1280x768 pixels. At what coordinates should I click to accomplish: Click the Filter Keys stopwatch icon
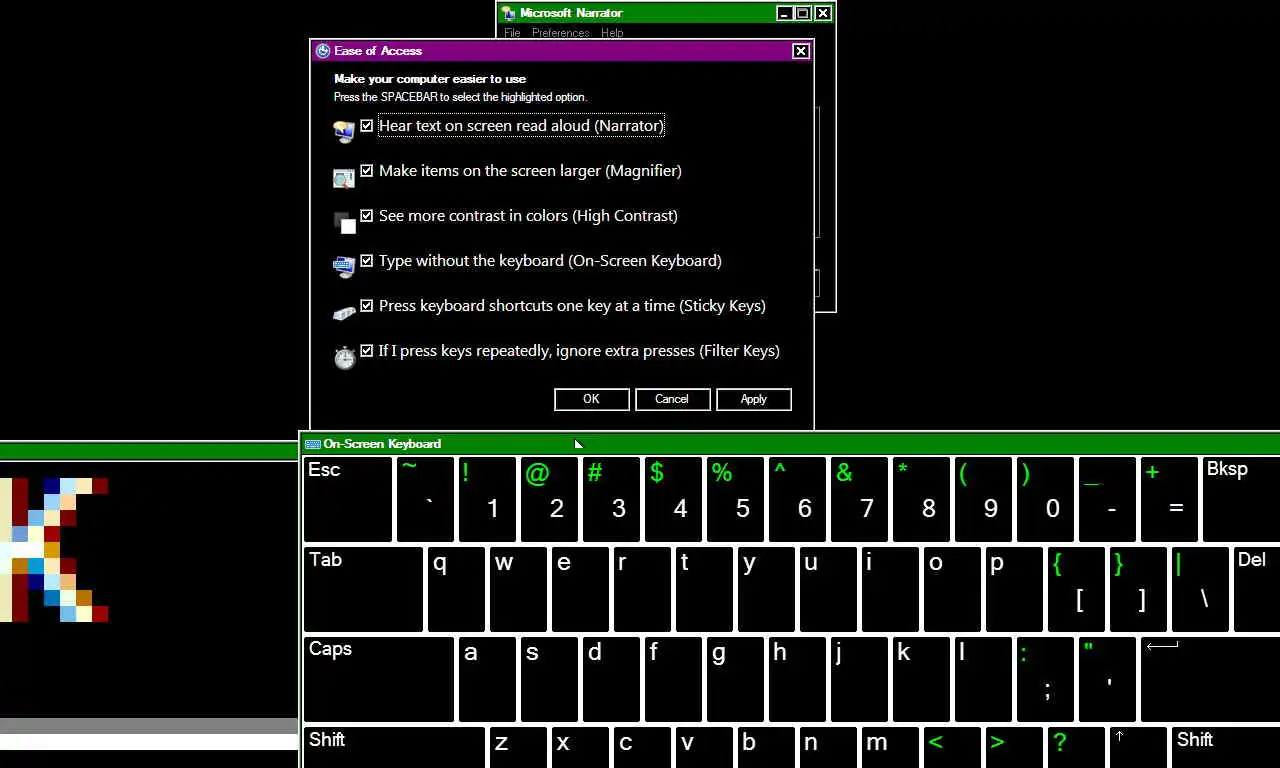click(x=344, y=357)
